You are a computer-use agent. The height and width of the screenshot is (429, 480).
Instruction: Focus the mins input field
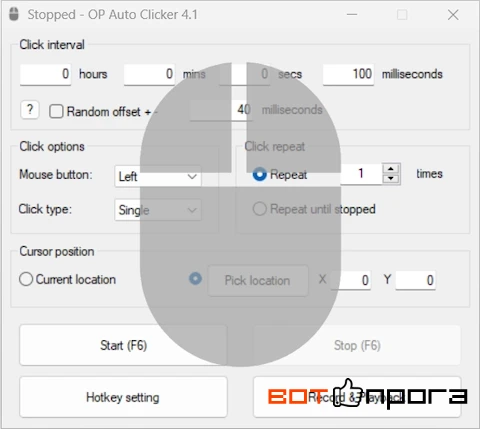click(149, 74)
